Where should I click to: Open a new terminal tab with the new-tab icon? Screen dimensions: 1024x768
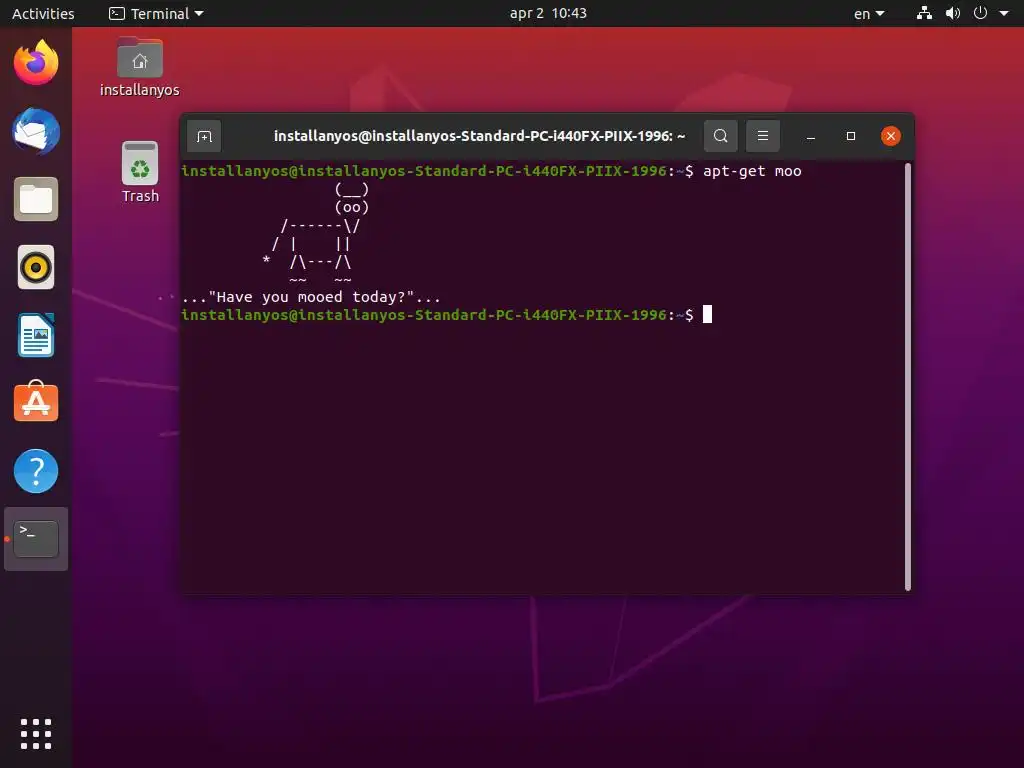pyautogui.click(x=204, y=136)
